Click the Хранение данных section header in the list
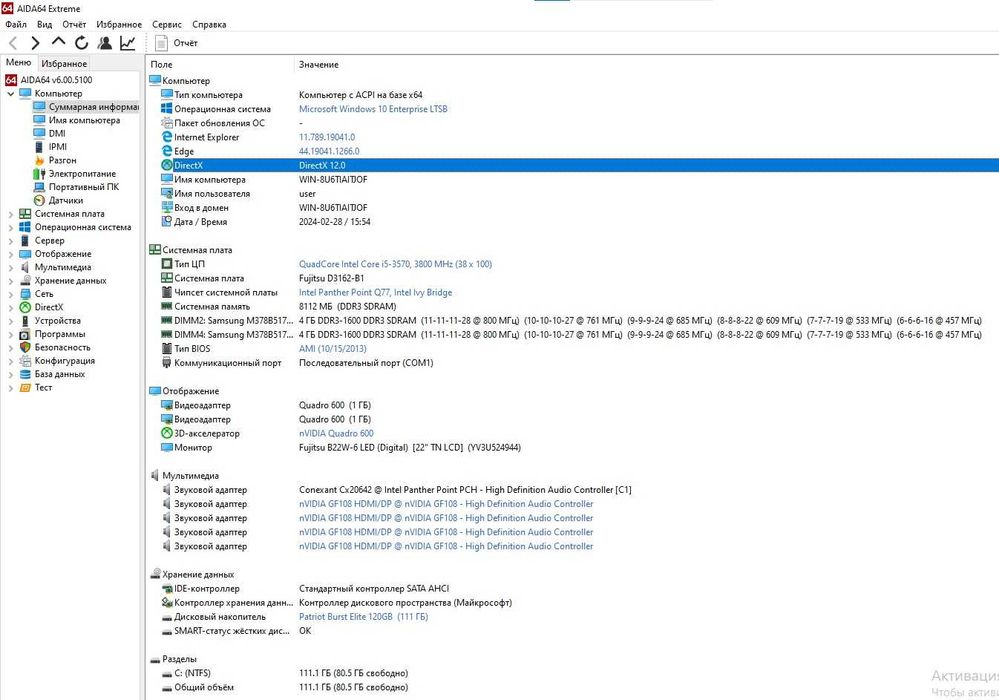 (x=192, y=575)
